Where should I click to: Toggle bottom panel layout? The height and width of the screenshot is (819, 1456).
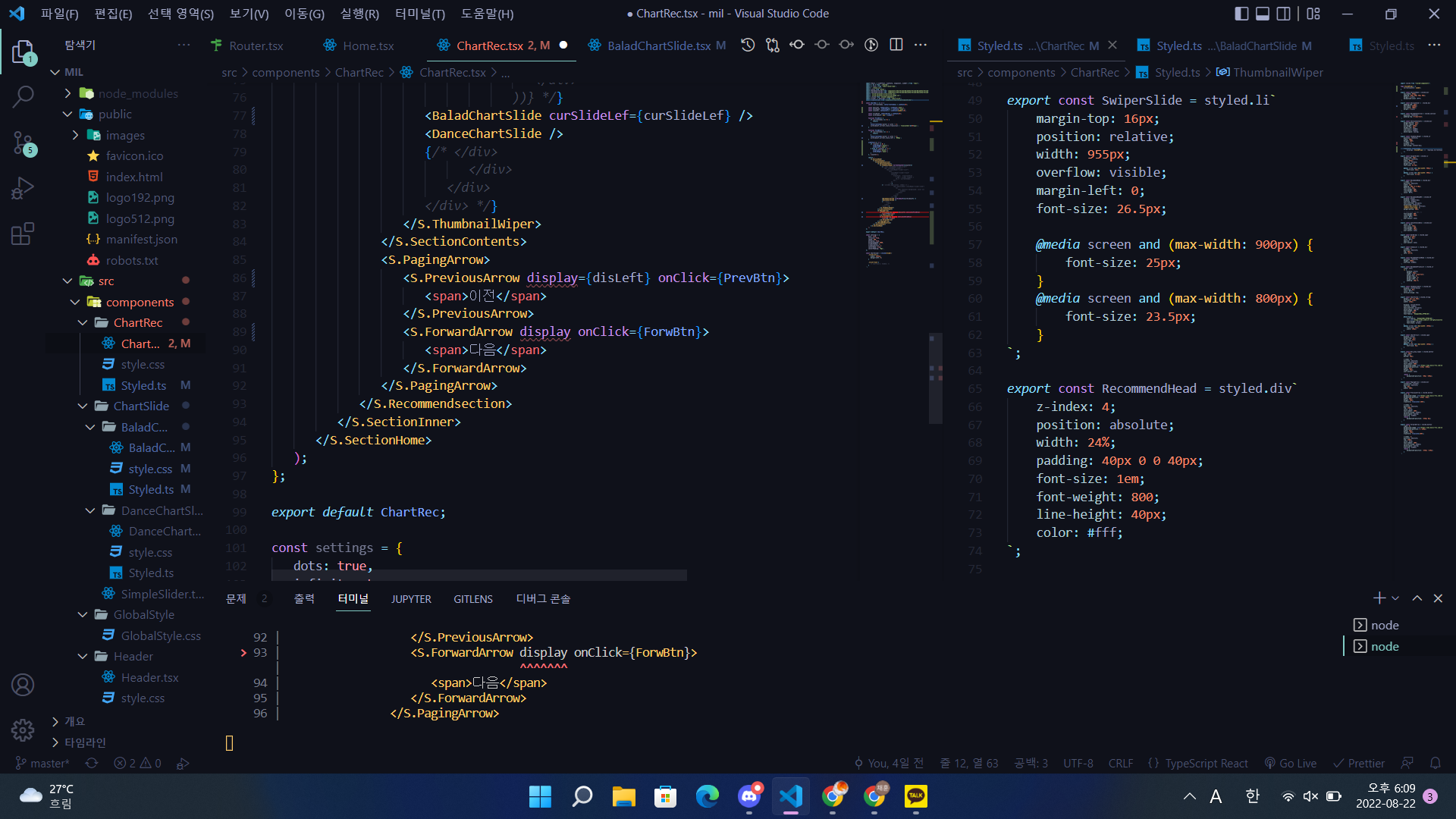[1263, 14]
